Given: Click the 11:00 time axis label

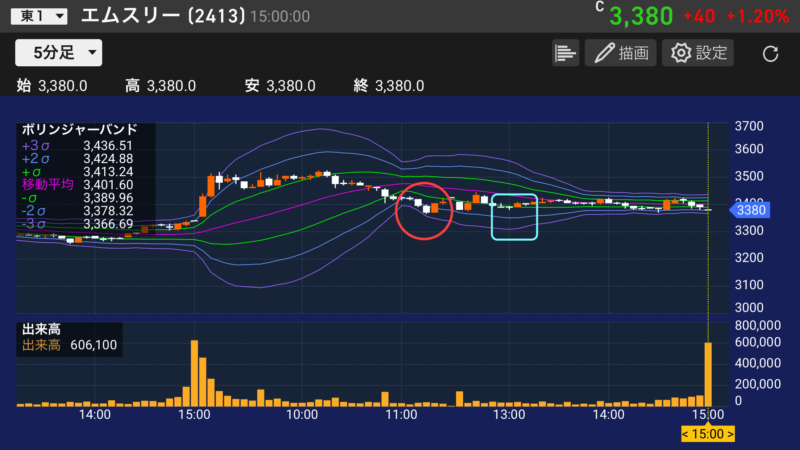Looking at the screenshot, I should pyautogui.click(x=401, y=415).
